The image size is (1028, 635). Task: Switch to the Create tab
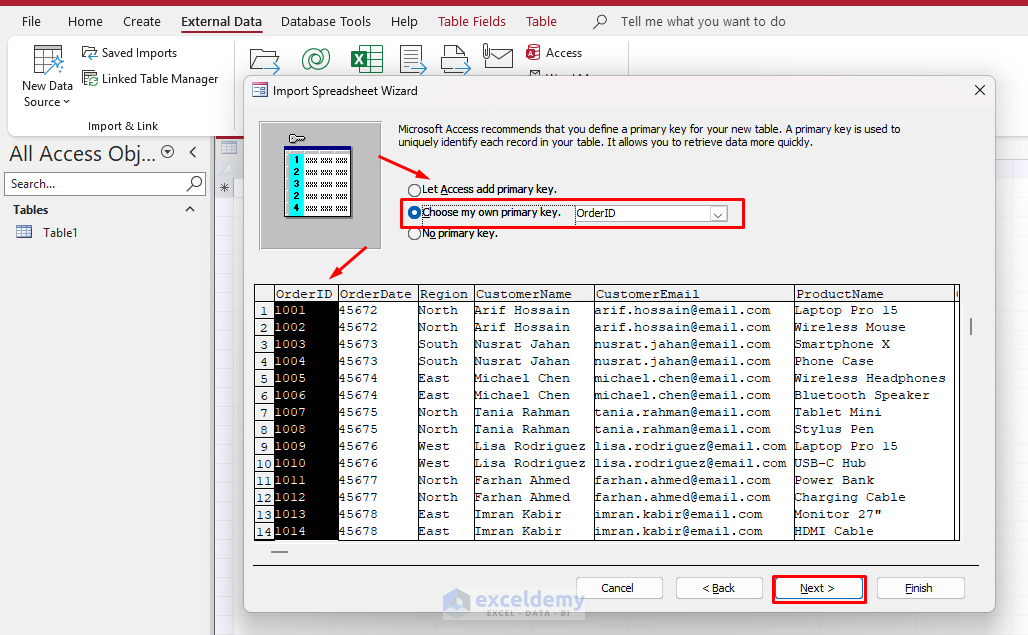(x=142, y=22)
